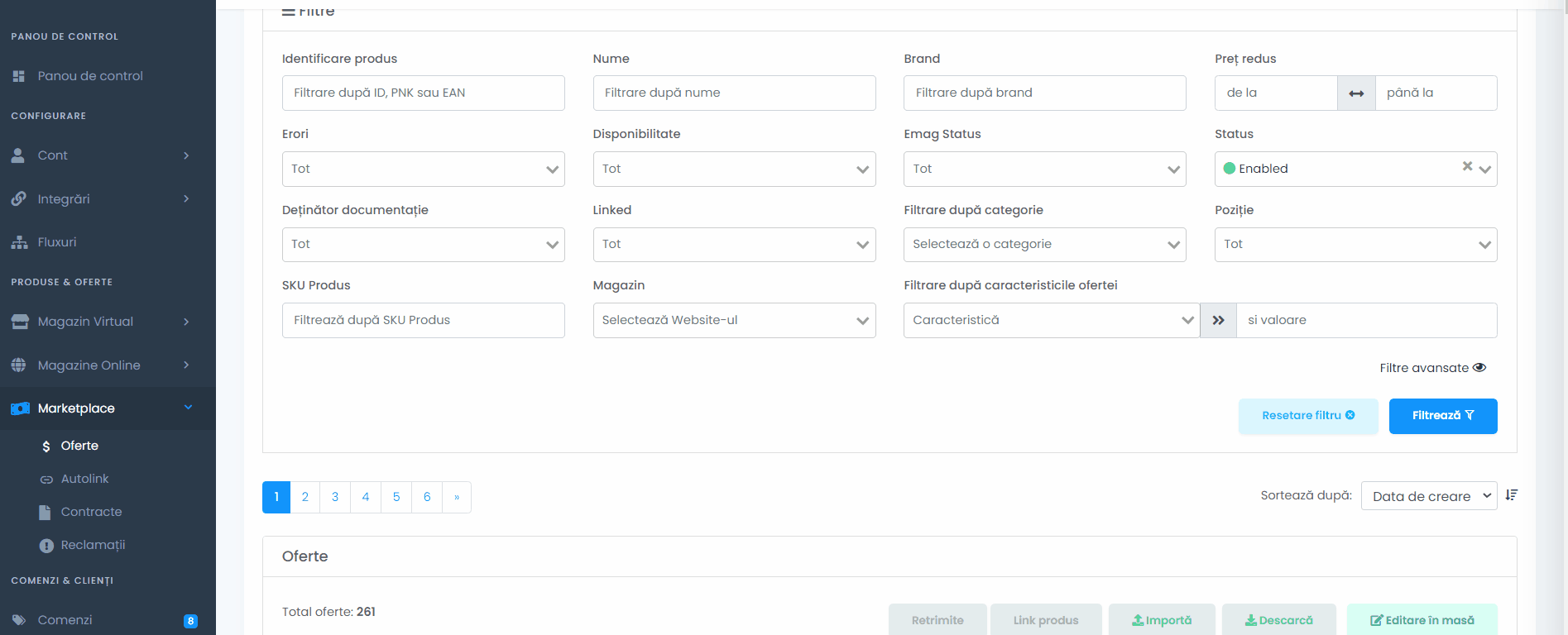Open the Selectează Website-ul dropdown

point(735,321)
